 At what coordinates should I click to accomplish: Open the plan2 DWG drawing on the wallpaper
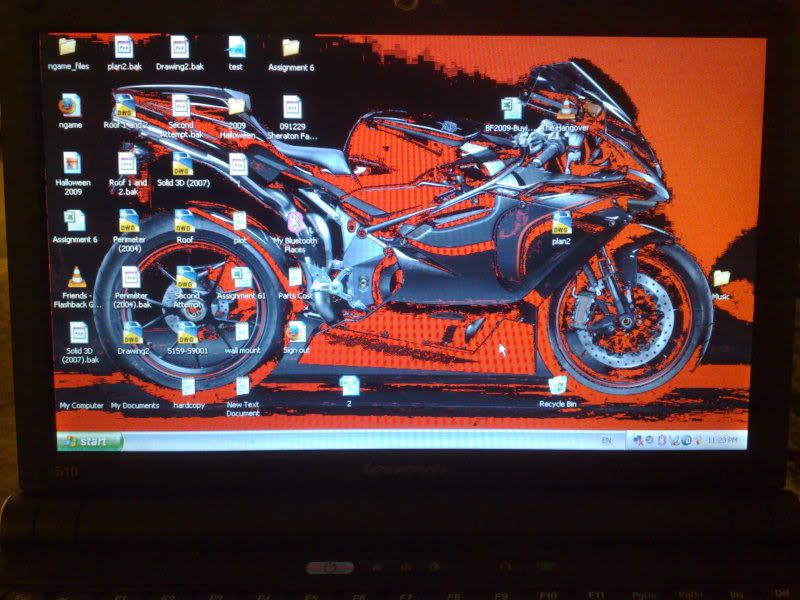pyautogui.click(x=561, y=223)
